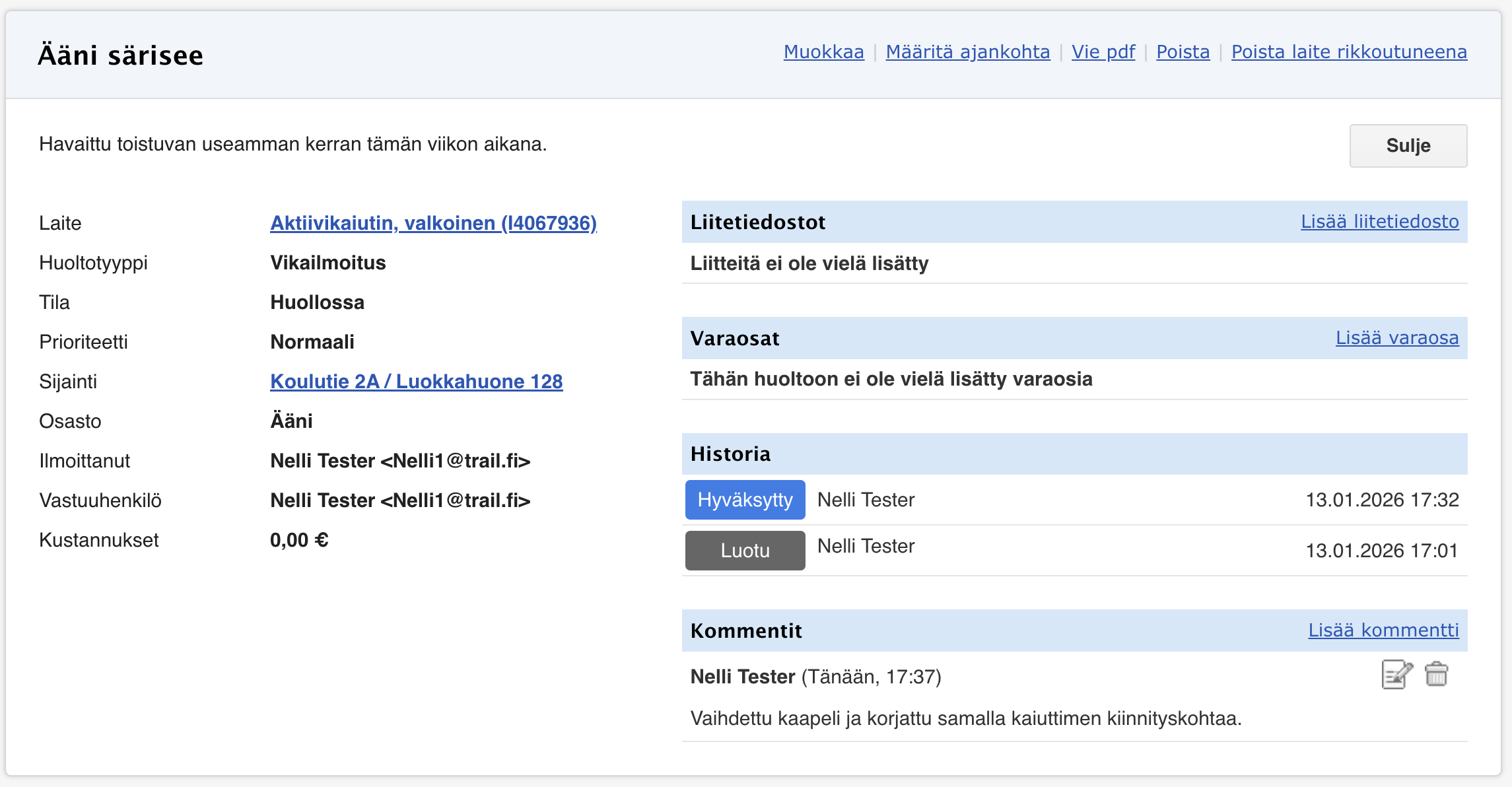Click Määritä ajankohta link
Screen dimensions: 1512x787
[x=967, y=52]
